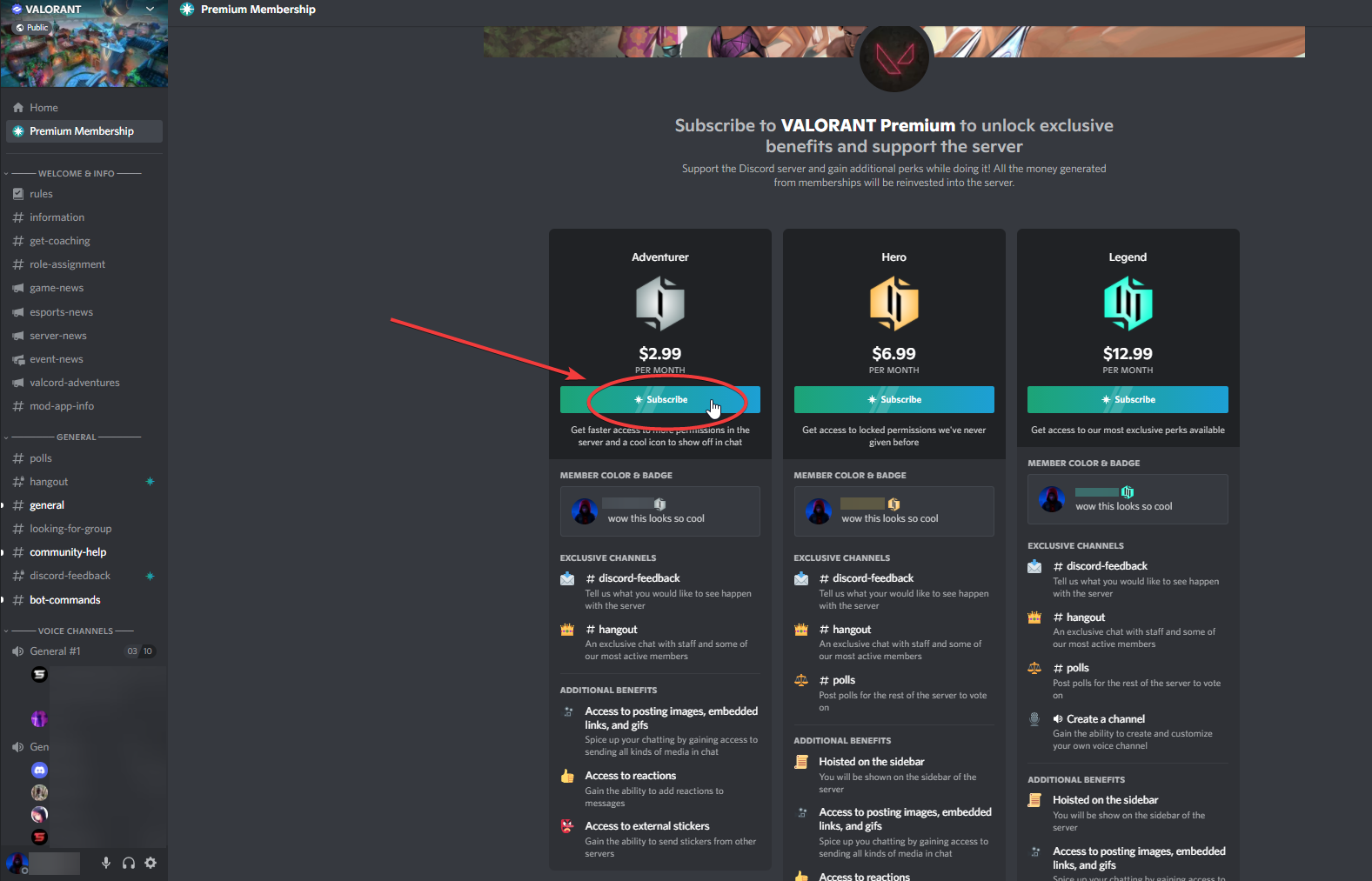Image resolution: width=1372 pixels, height=881 pixels.
Task: Collapse the VOICE CHANNELS category
Action: 75,631
